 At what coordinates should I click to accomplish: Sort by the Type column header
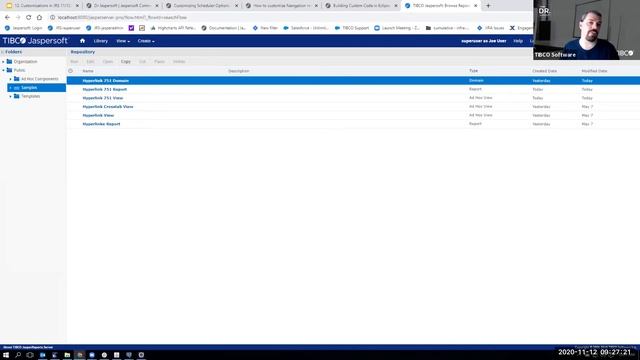[x=473, y=71]
